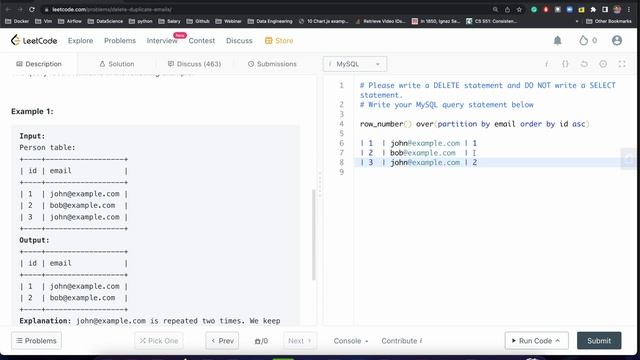Click the editor info icon
The height and width of the screenshot is (360, 640).
pos(547,64)
